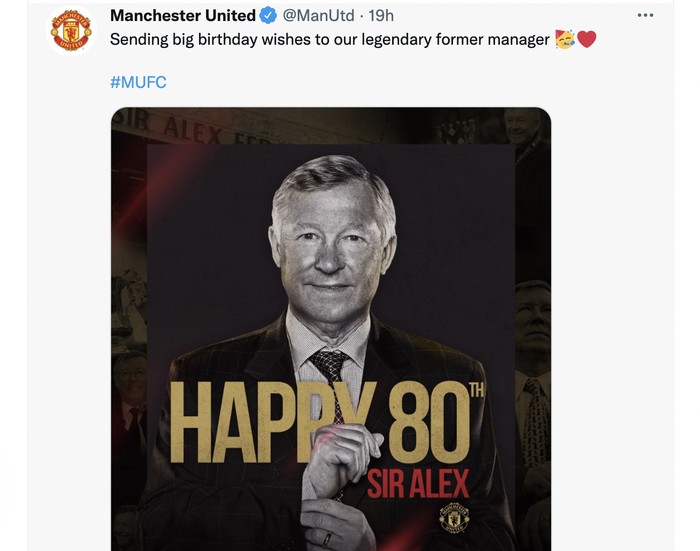Open the #MUFC hashtag
Viewport: 700px width, 551px height.
pos(137,82)
